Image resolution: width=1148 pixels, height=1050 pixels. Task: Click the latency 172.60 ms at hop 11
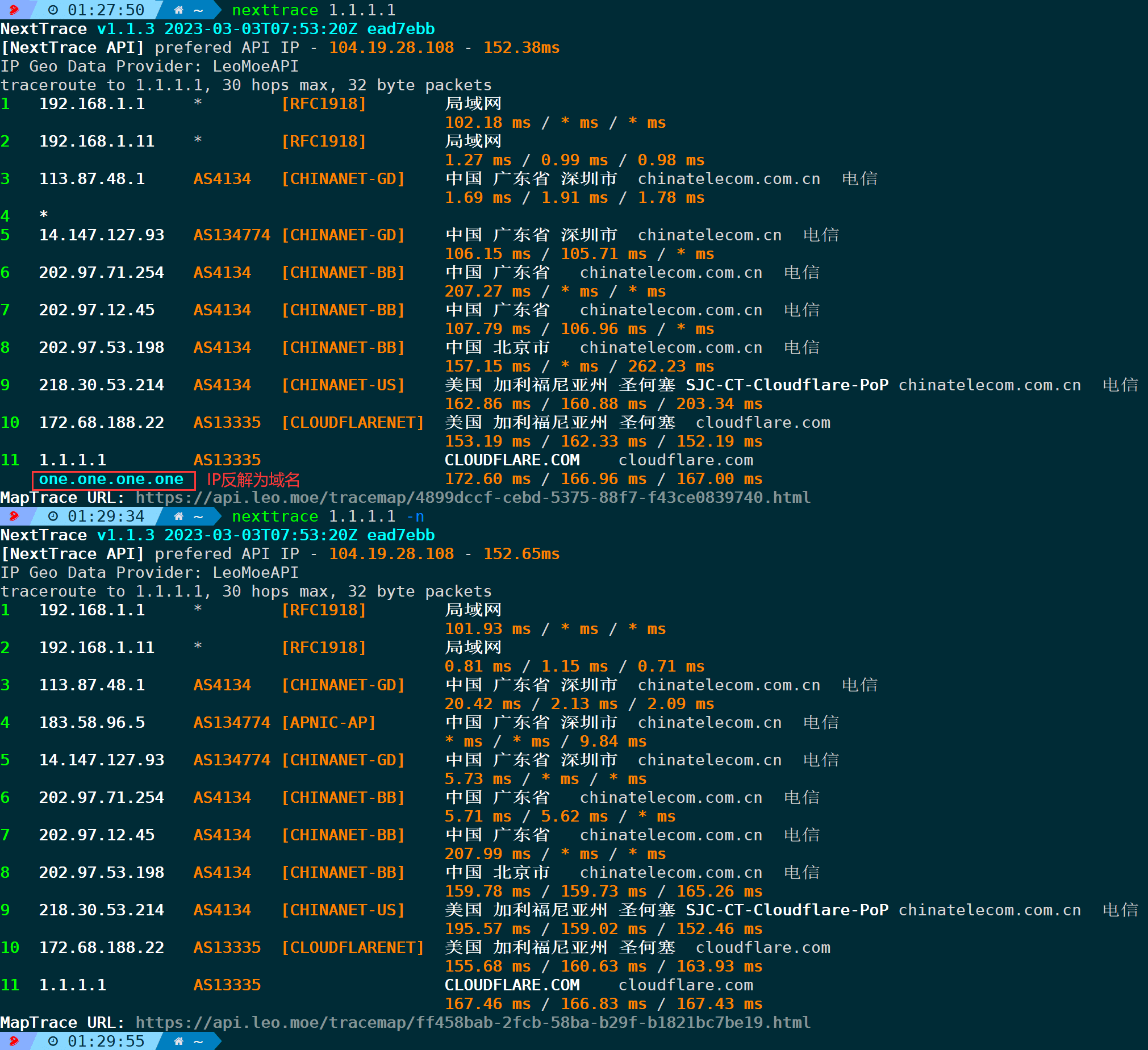487,479
